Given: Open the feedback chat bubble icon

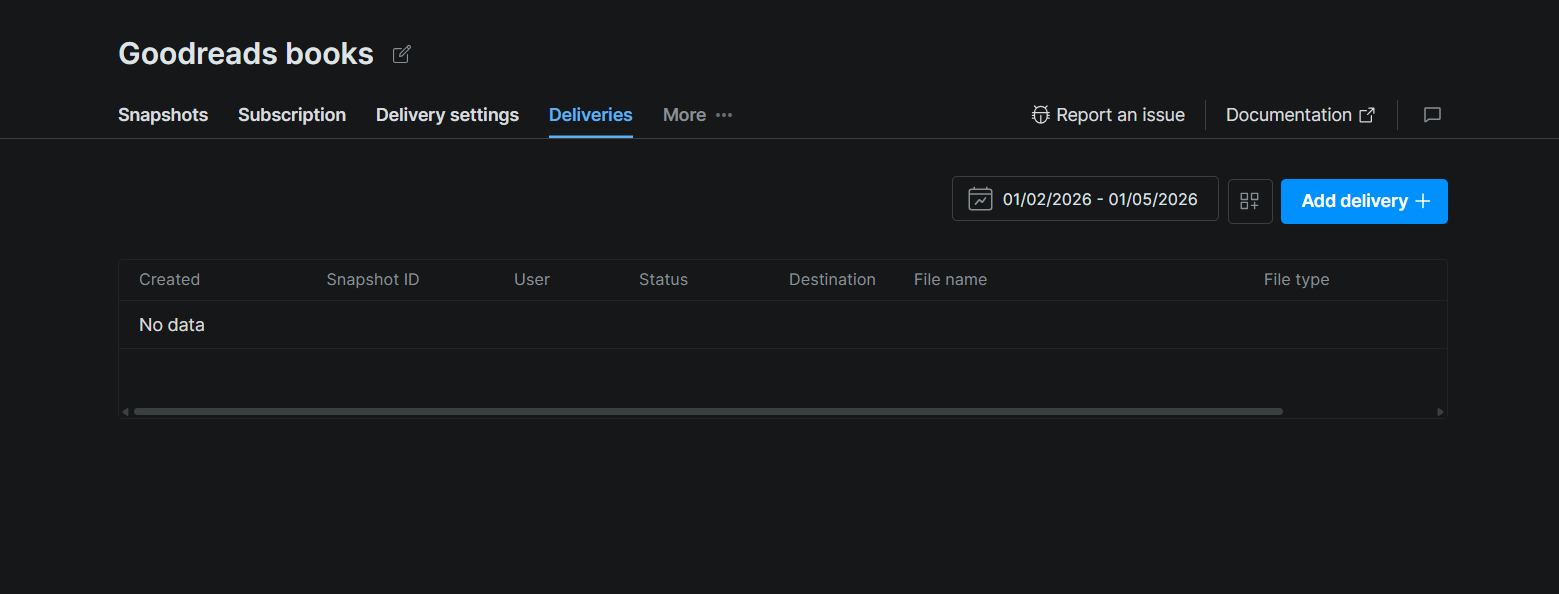Looking at the screenshot, I should (1432, 115).
